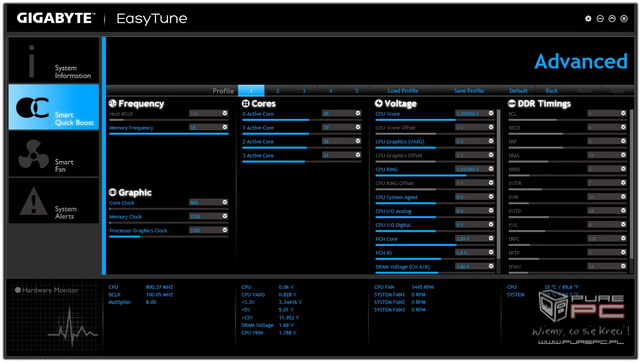The width and height of the screenshot is (640, 363).
Task: Click the Voltage list scrollbar
Action: 498,184
